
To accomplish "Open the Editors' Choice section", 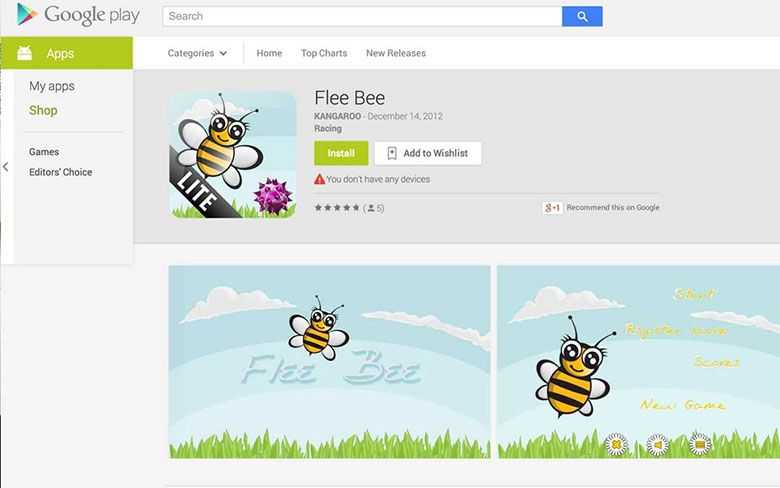I will click(x=61, y=172).
